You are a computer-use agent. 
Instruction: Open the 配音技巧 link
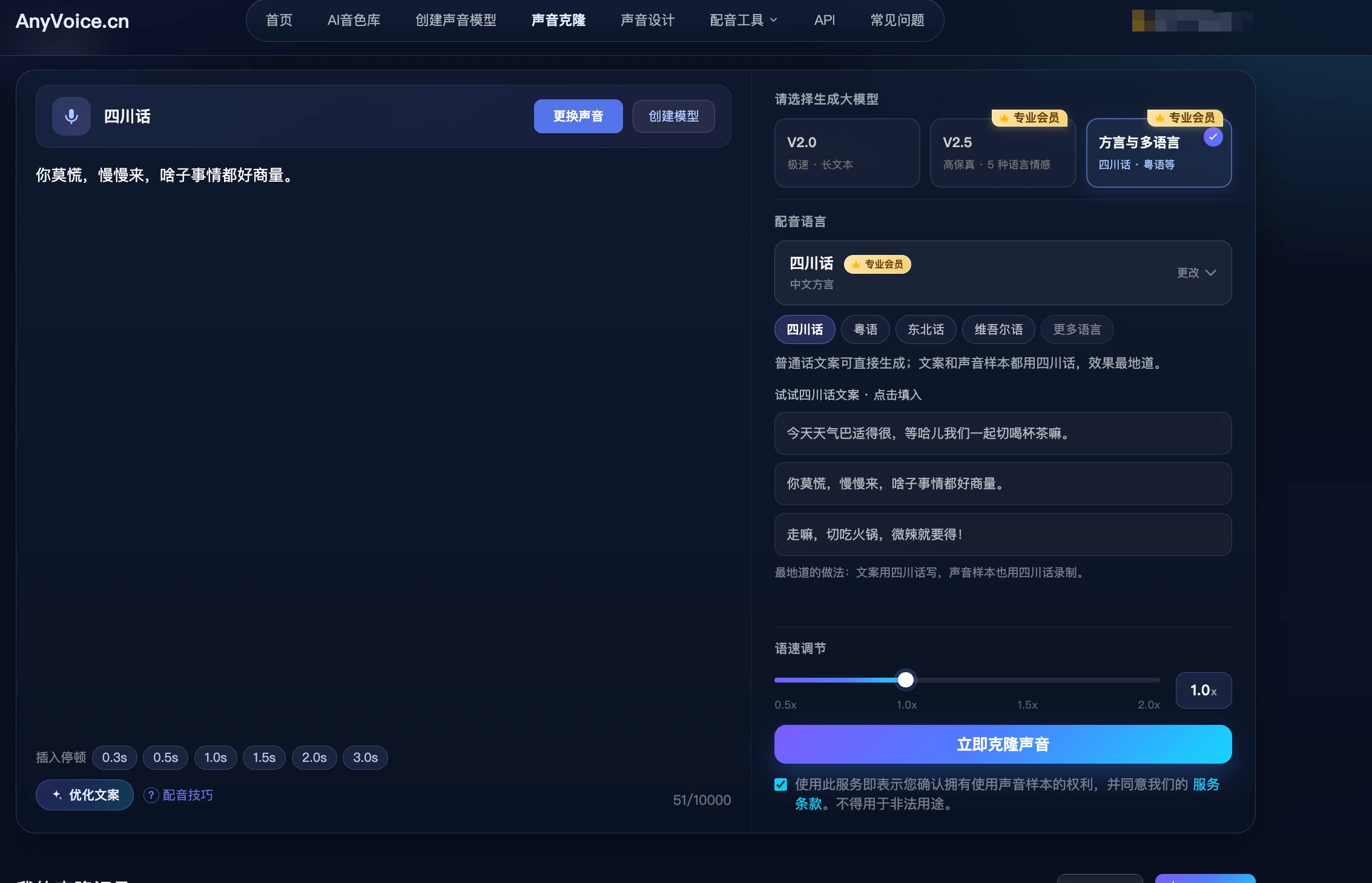(x=188, y=795)
